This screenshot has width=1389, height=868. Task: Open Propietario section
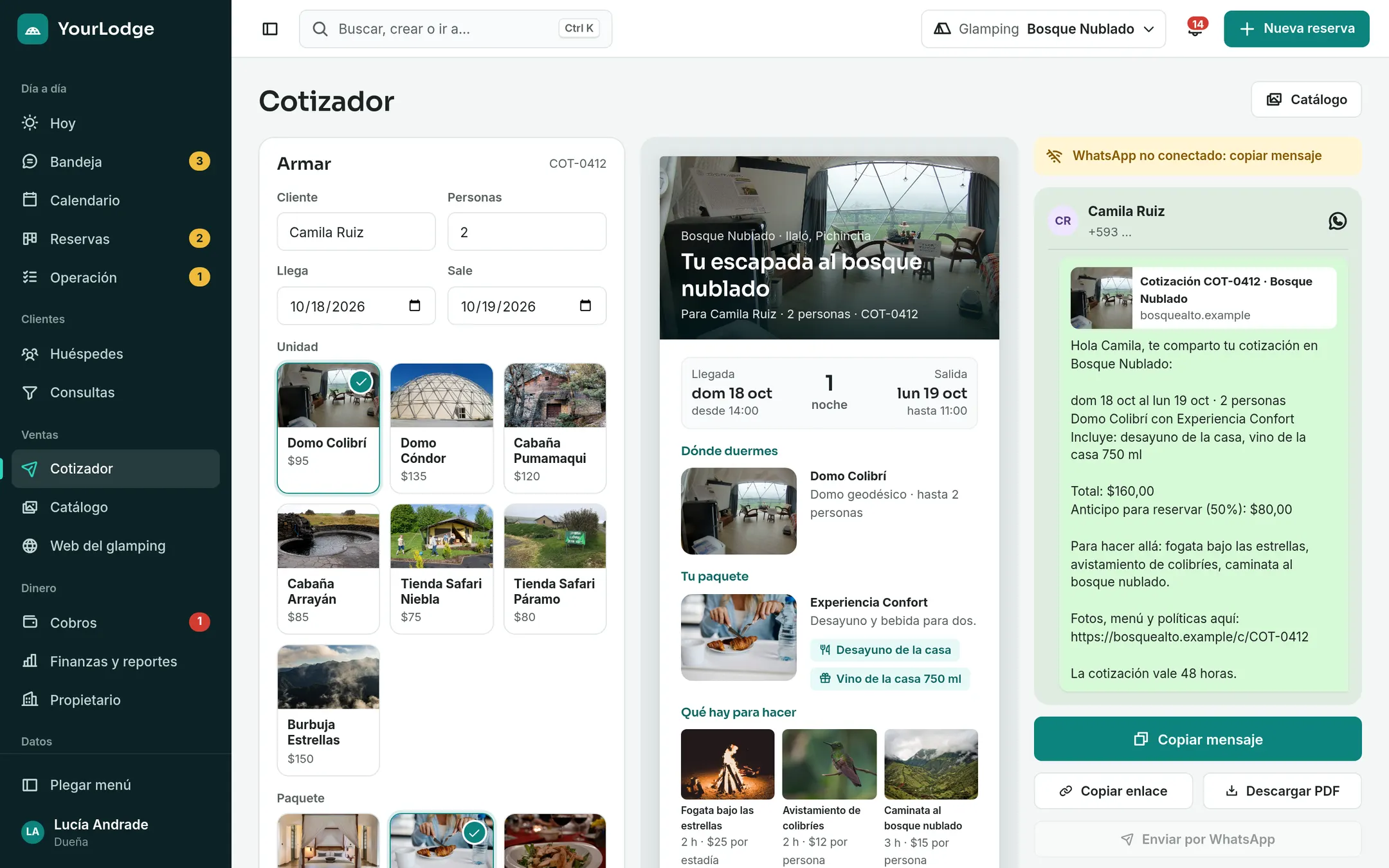[x=116, y=700]
